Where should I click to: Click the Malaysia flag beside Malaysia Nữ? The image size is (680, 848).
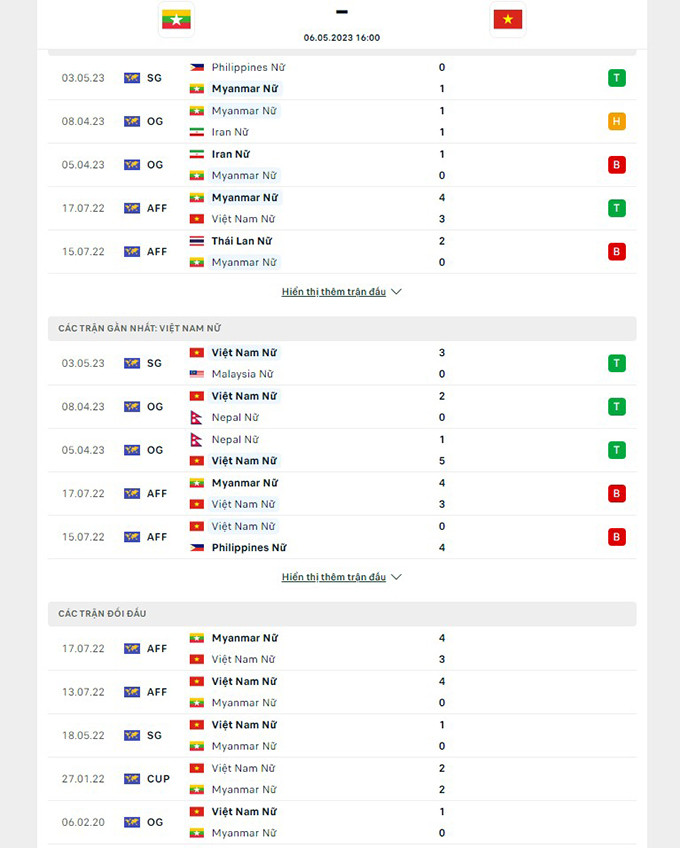pyautogui.click(x=197, y=374)
